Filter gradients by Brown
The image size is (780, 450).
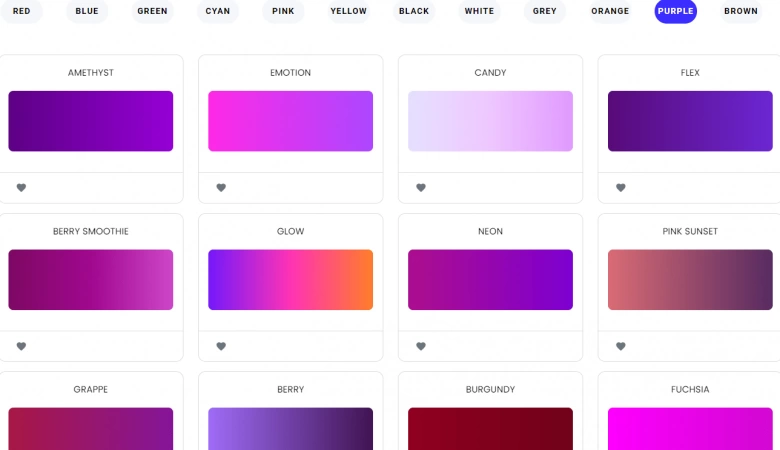(x=741, y=11)
